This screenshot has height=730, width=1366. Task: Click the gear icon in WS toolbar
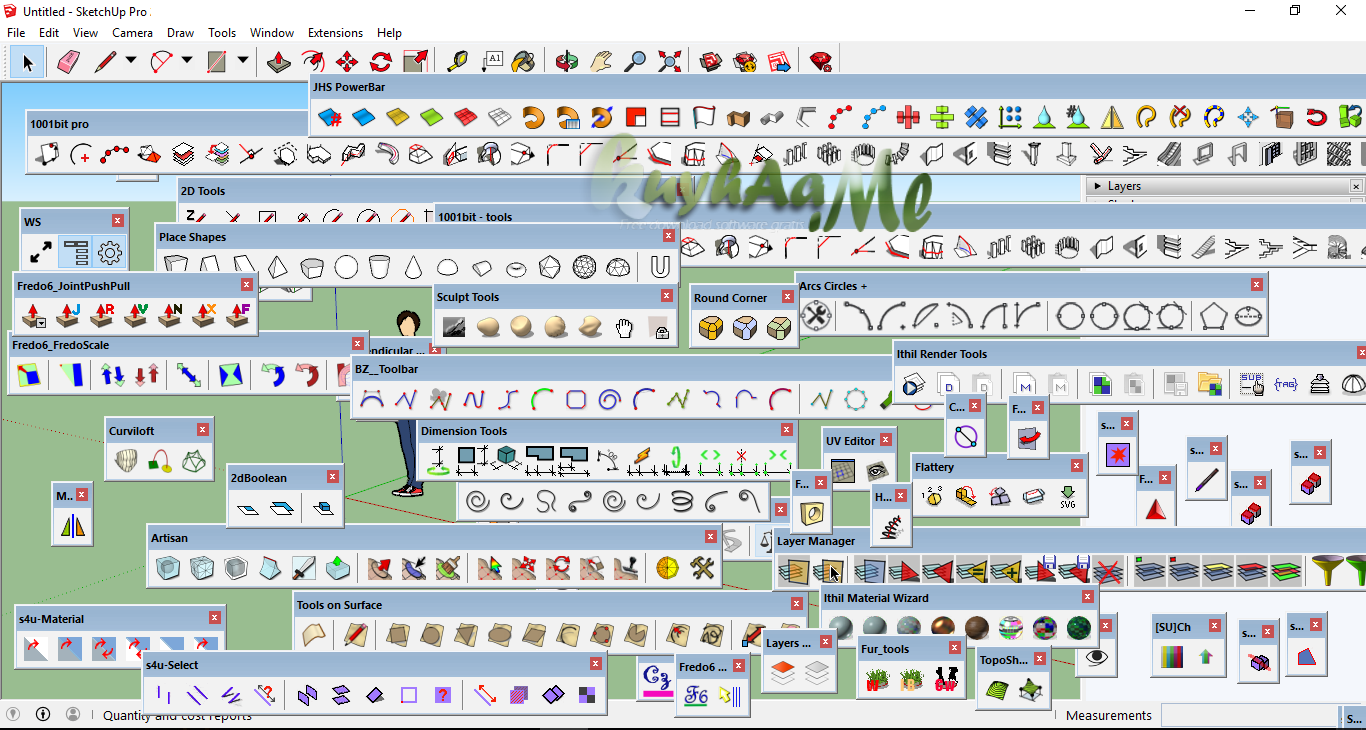click(109, 252)
